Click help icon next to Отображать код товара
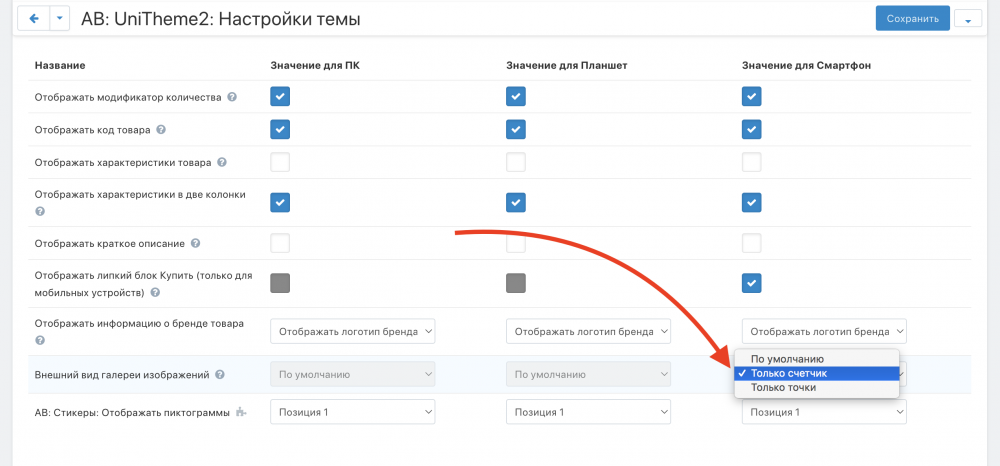Viewport: 1000px width, 466px height. tap(161, 129)
